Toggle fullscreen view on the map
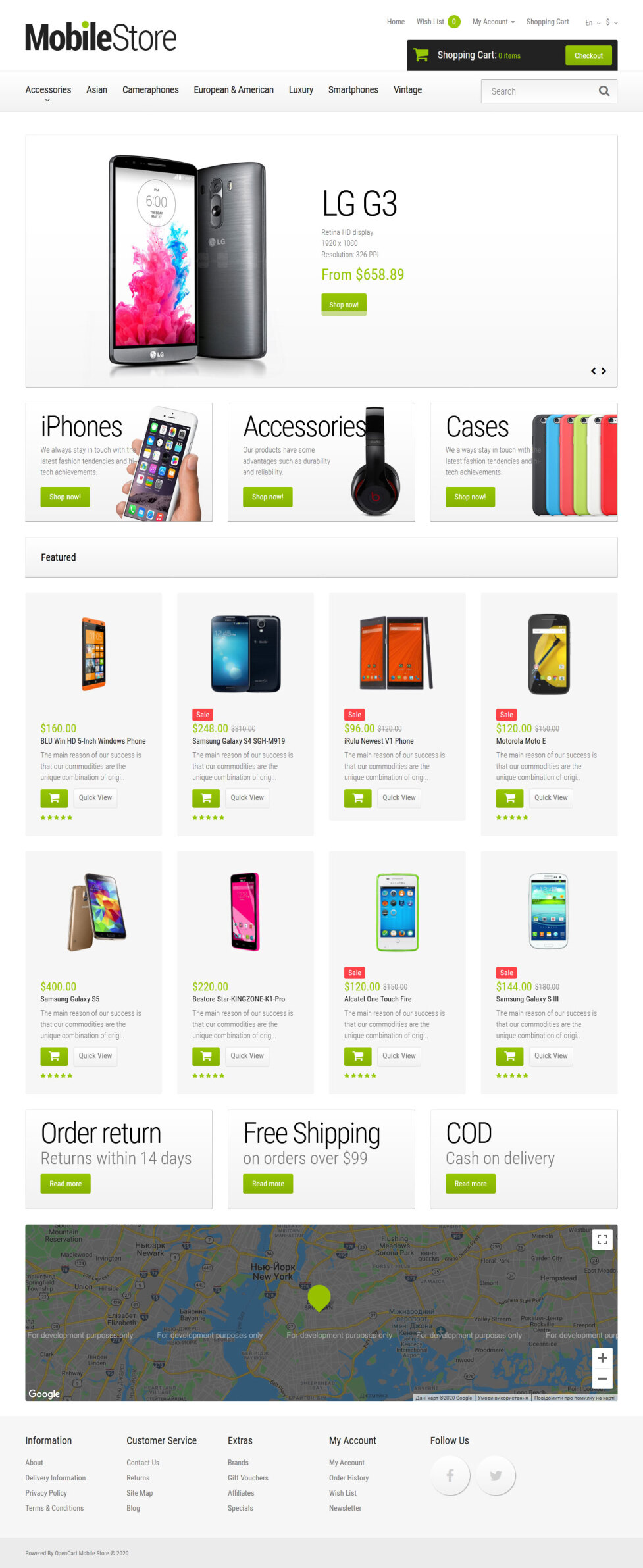Image resolution: width=643 pixels, height=1568 pixels. point(602,1240)
